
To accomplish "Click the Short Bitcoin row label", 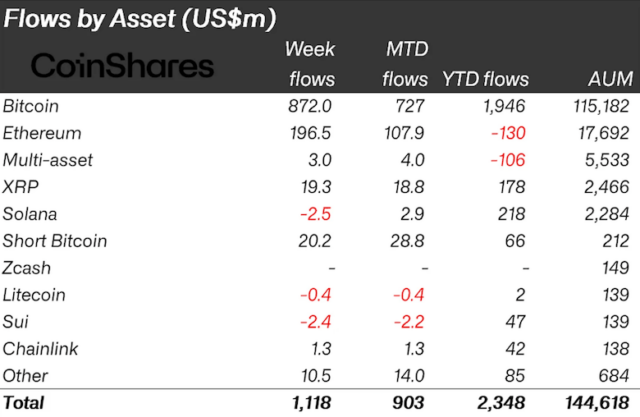I will (54, 240).
